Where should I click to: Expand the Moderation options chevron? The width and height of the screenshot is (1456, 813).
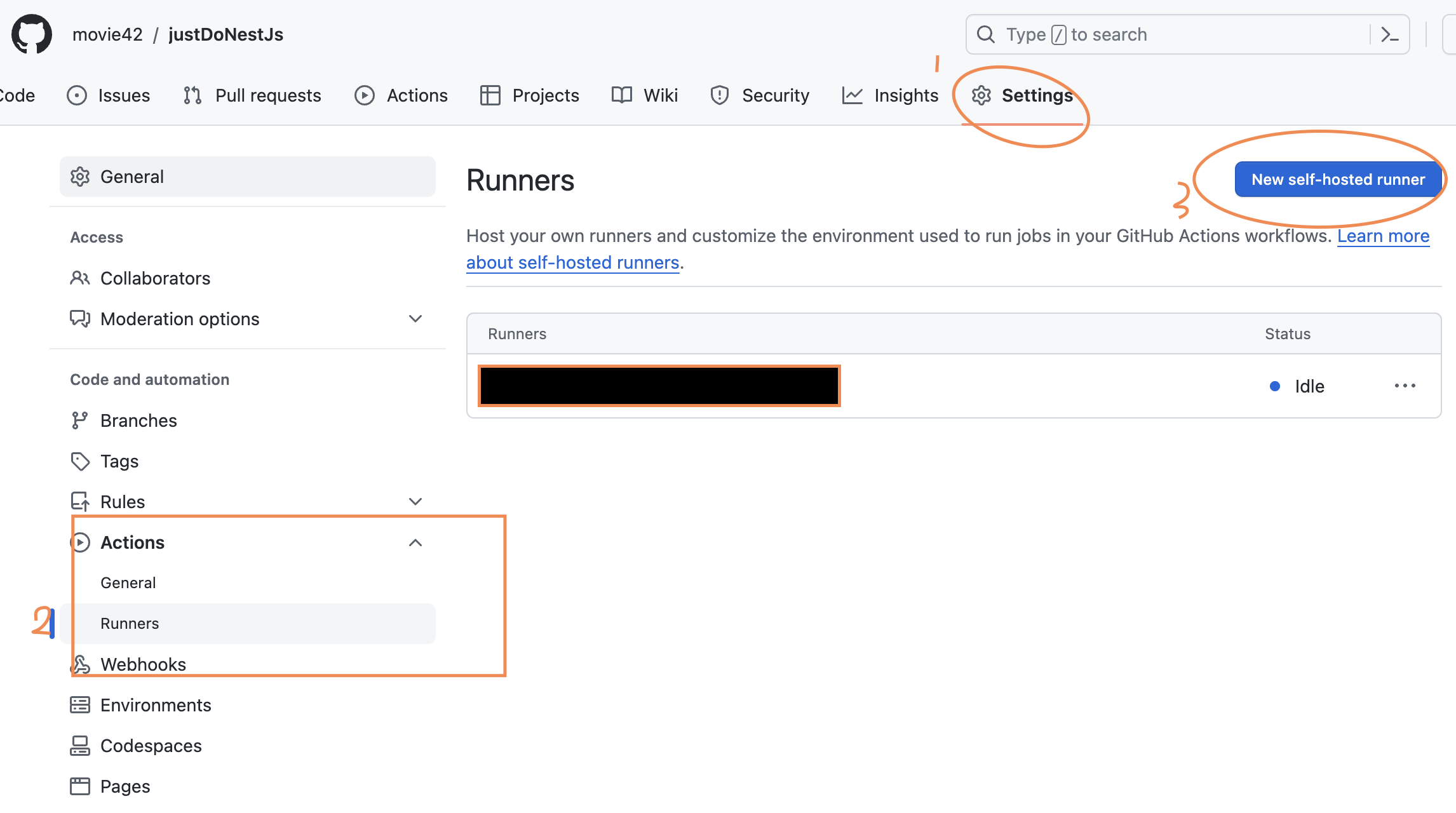point(415,319)
